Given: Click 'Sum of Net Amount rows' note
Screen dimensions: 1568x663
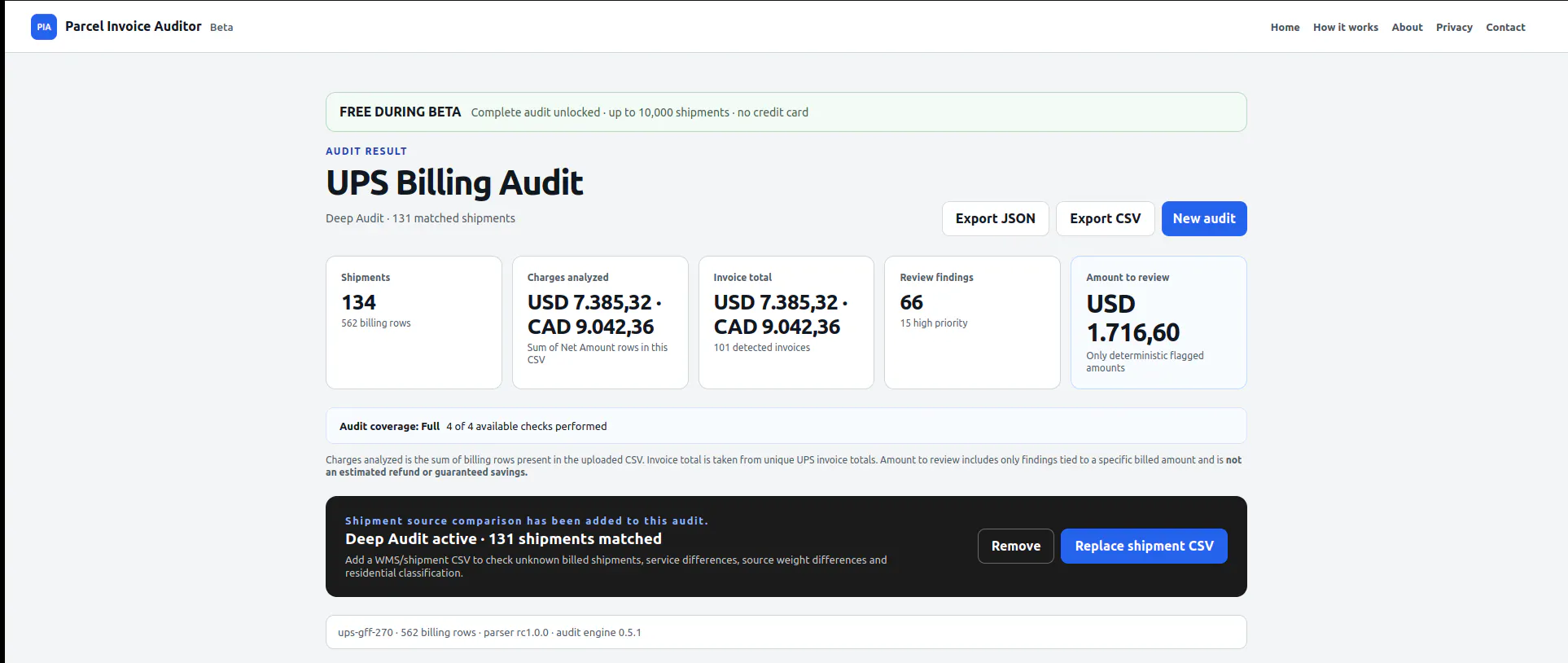Looking at the screenshot, I should point(597,353).
